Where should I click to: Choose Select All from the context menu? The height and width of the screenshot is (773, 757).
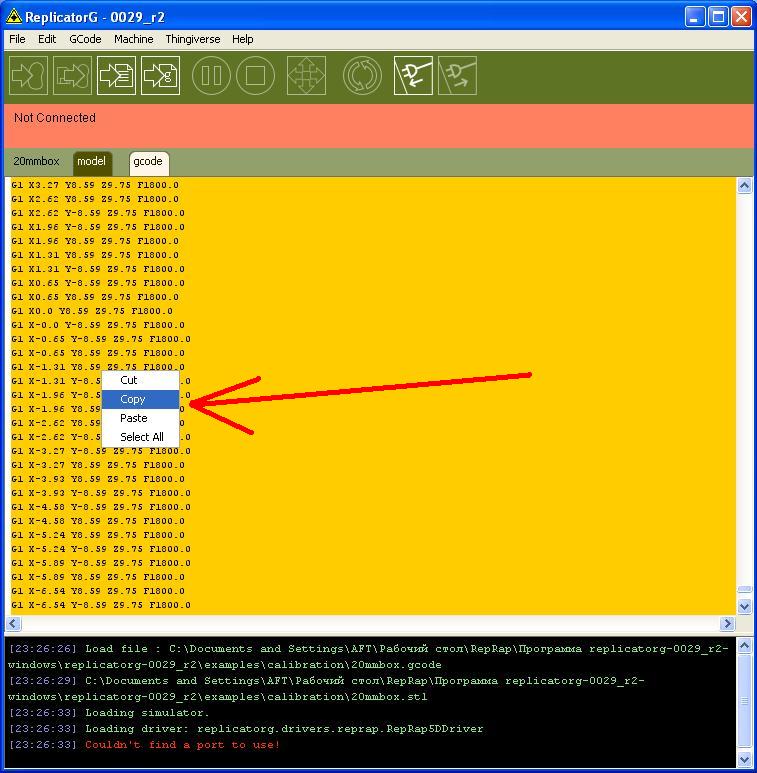pos(140,437)
